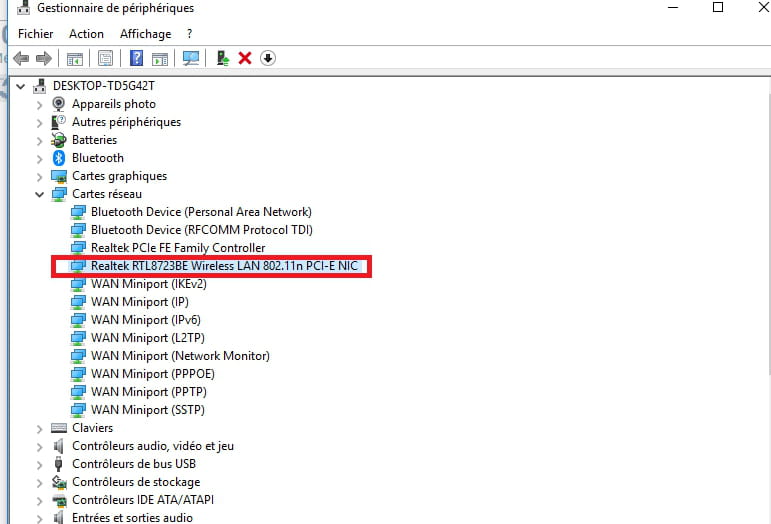Select the Appareils photo webcam icon
The image size is (771, 524).
tap(59, 104)
